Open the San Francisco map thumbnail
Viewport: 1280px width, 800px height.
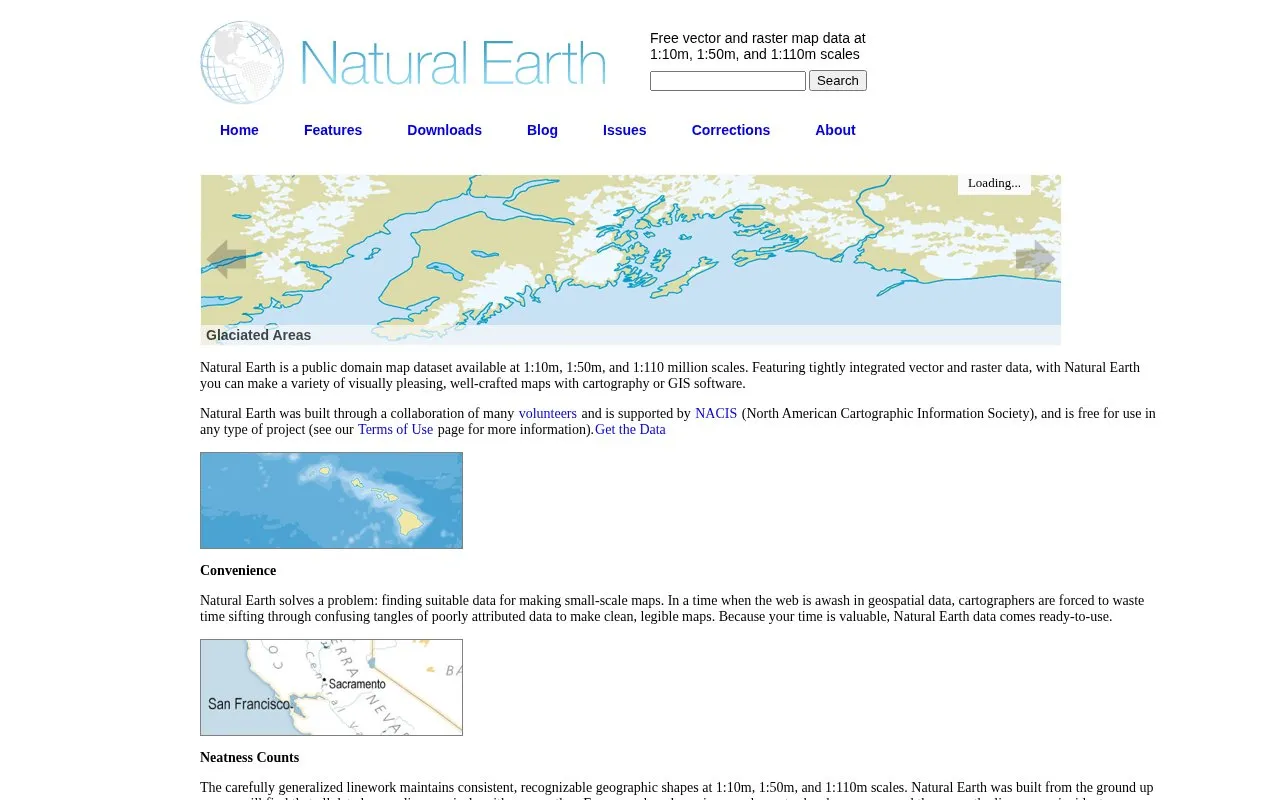pos(331,688)
